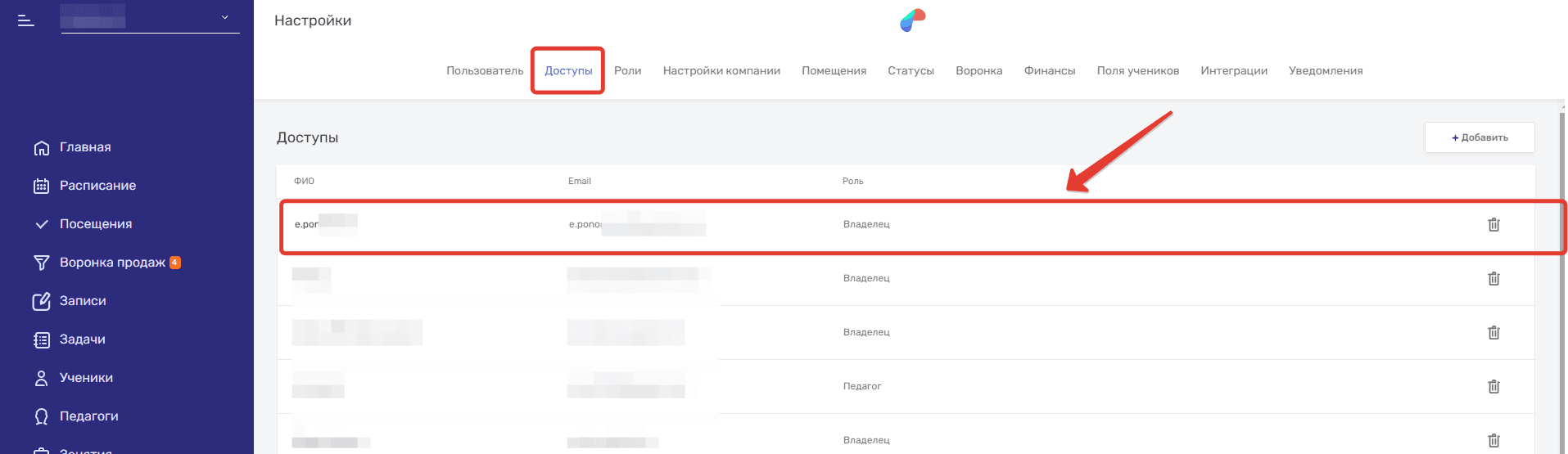Collapse sidebar with the hamburger menu icon
Screen dimensions: 1568x454
(26, 20)
